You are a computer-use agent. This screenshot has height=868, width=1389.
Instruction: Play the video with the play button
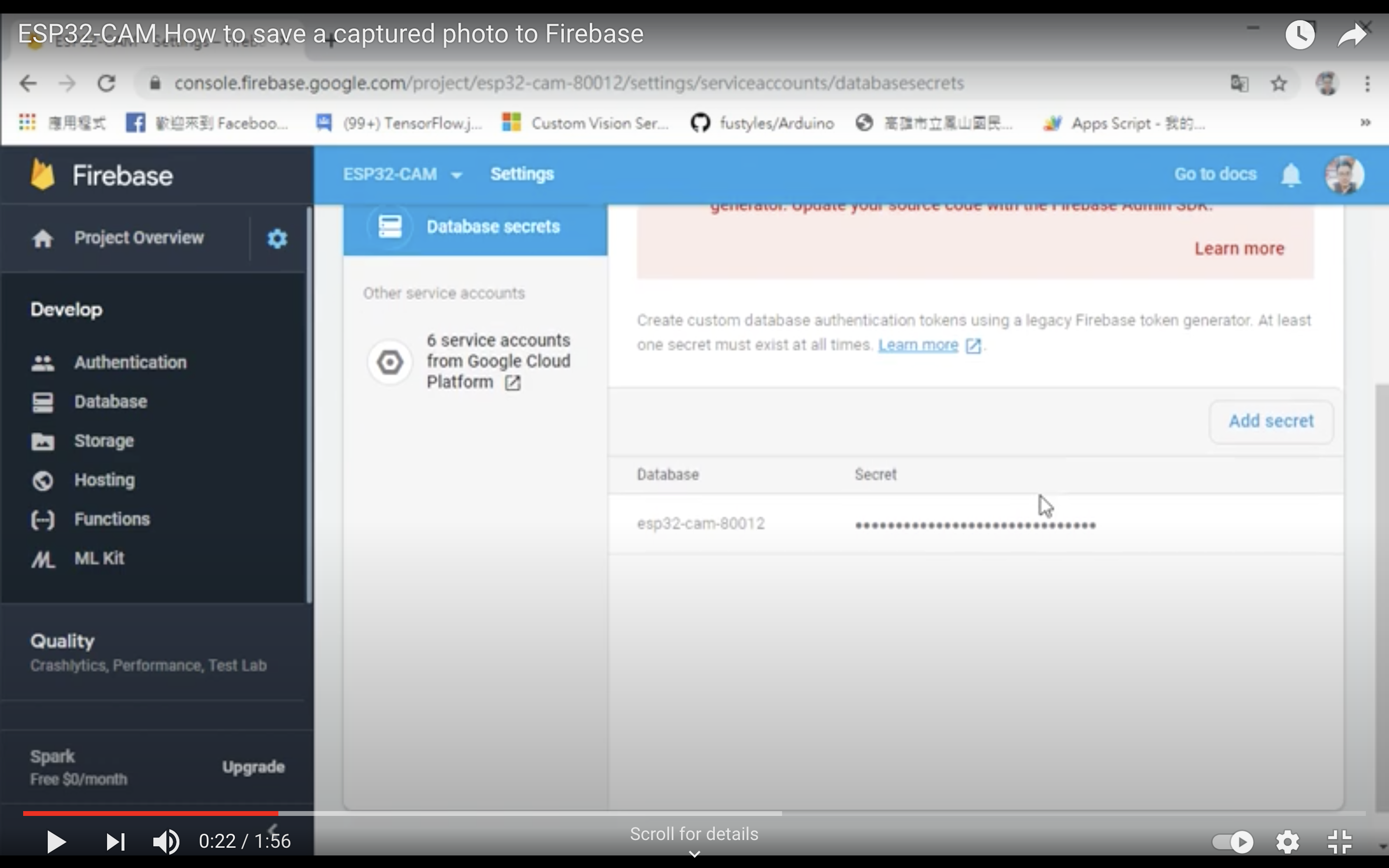[x=55, y=841]
